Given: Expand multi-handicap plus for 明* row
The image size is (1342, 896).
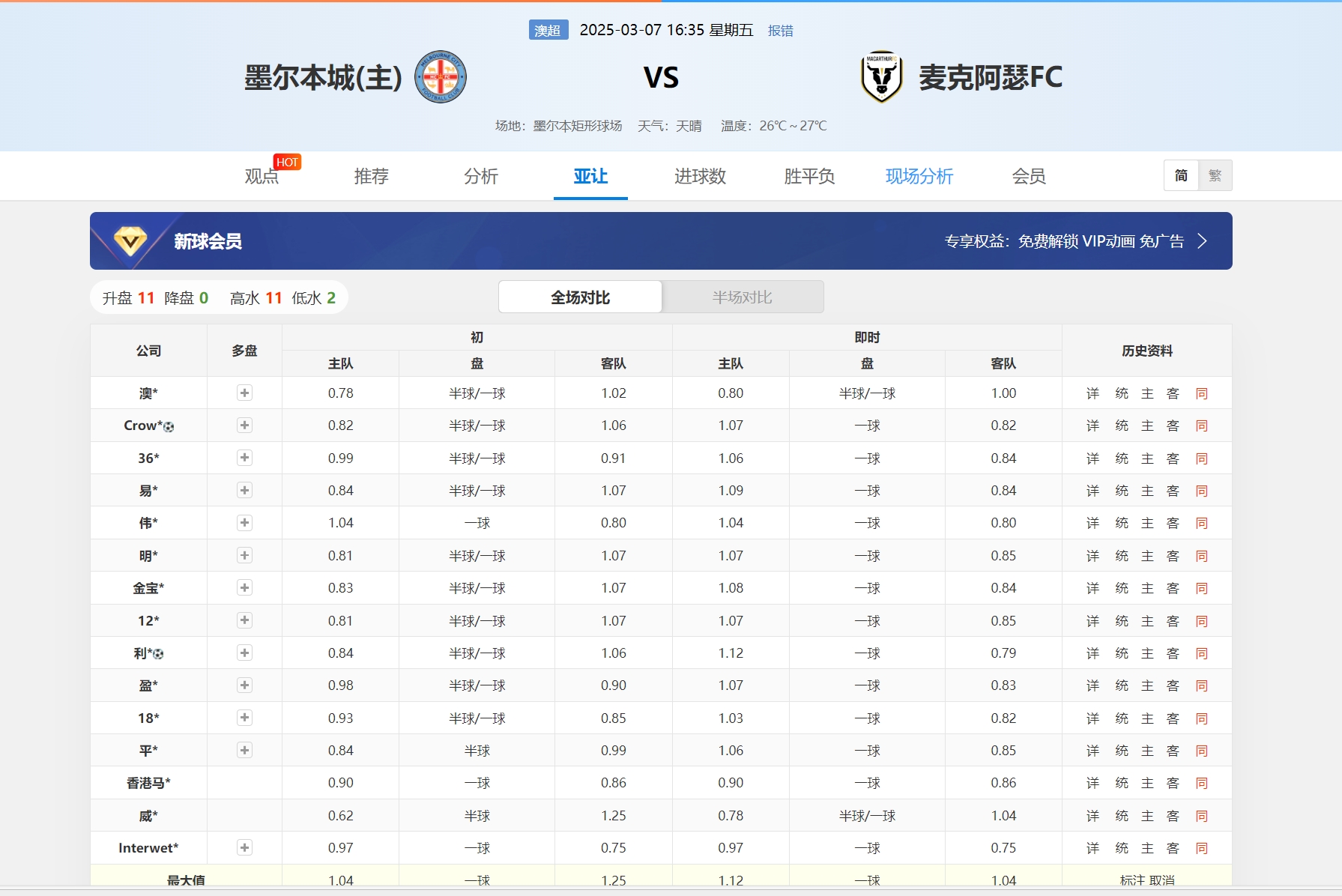Looking at the screenshot, I should pos(244,555).
